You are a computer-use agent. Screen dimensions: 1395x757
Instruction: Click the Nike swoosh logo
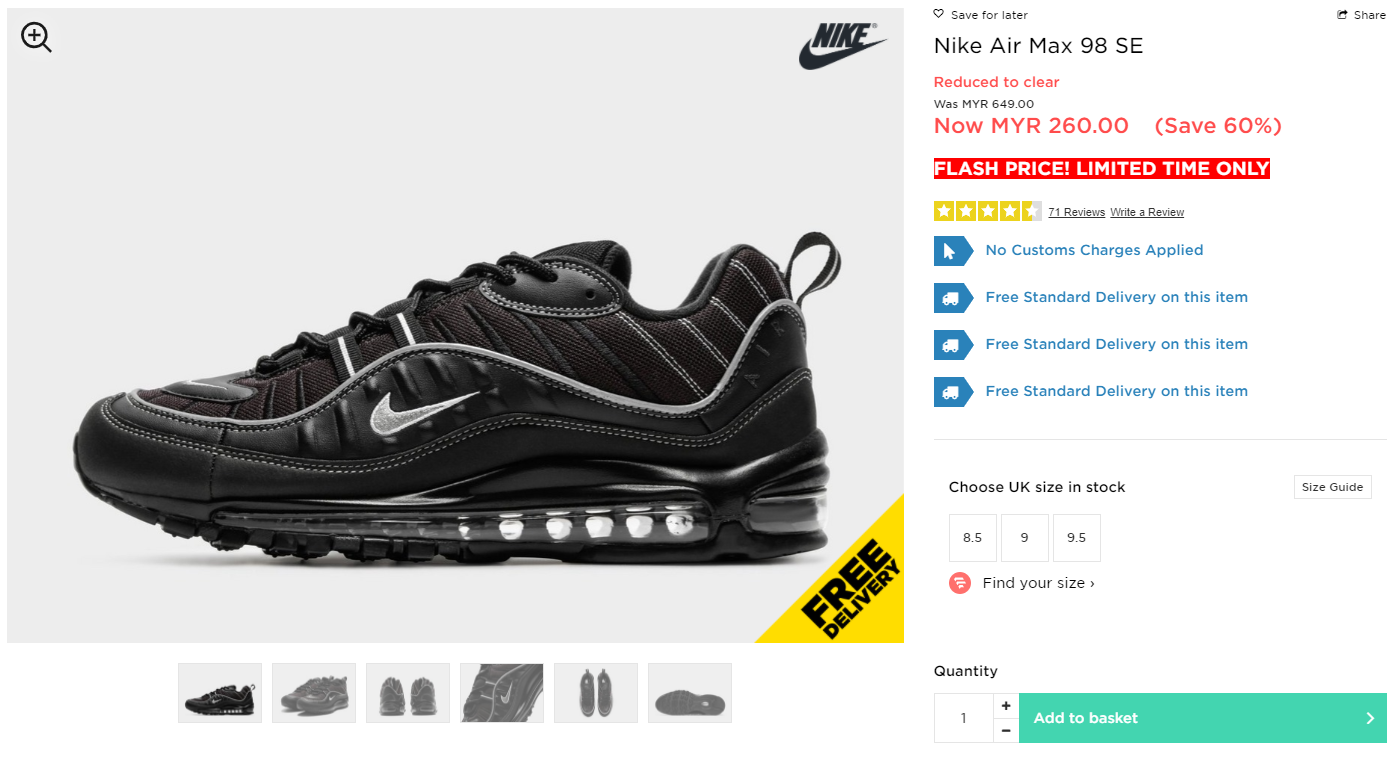(842, 46)
